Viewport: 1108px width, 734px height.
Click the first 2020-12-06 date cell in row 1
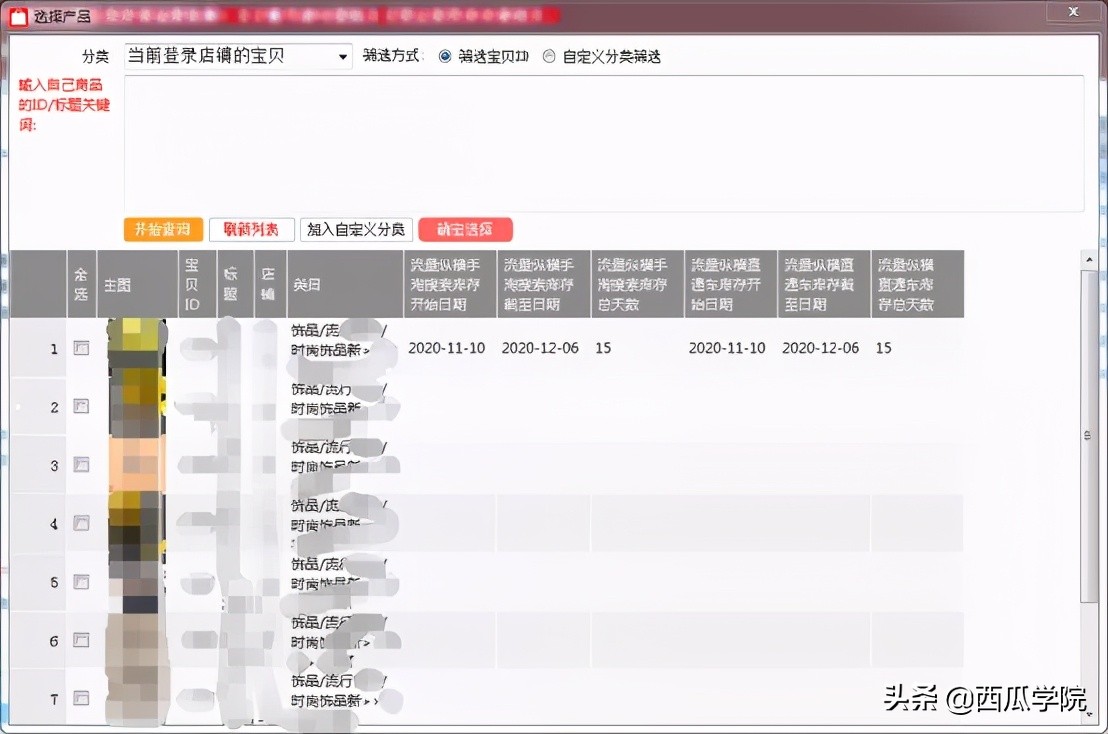click(540, 348)
